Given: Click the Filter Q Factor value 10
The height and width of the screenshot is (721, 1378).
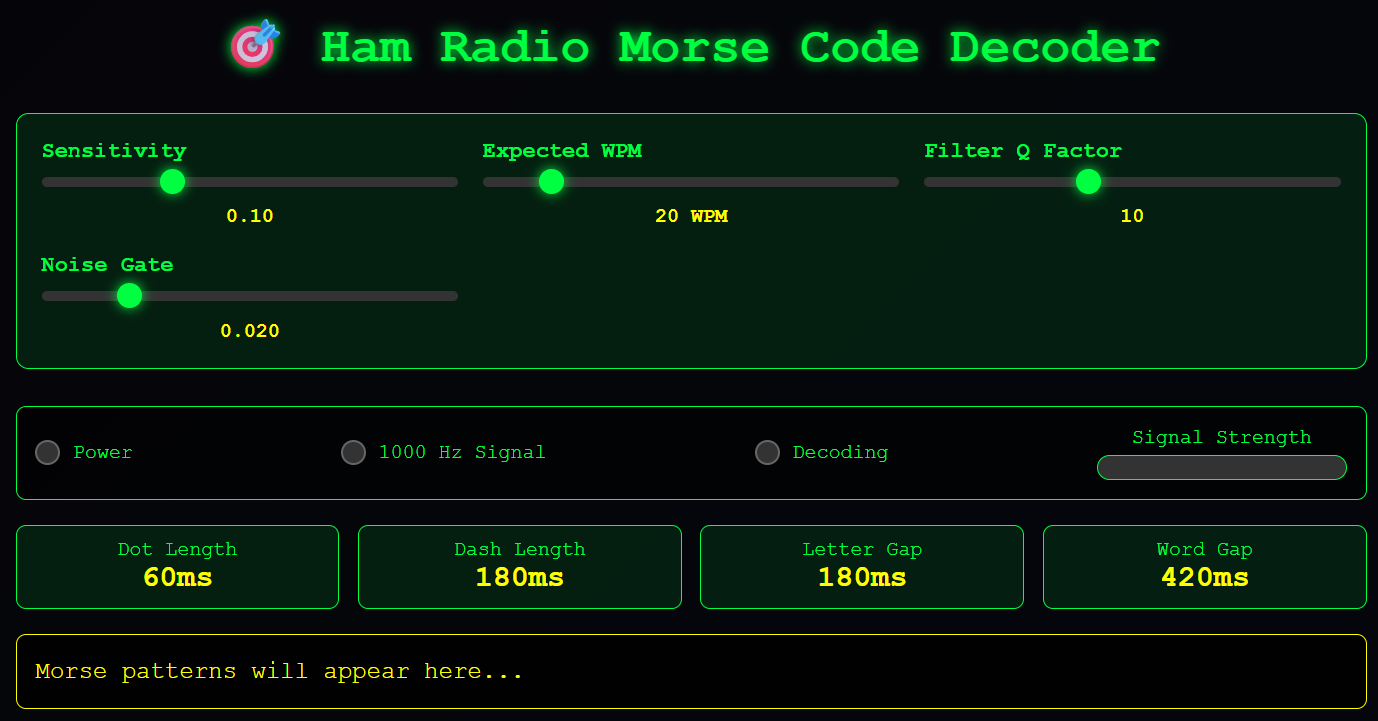Looking at the screenshot, I should point(1132,216).
